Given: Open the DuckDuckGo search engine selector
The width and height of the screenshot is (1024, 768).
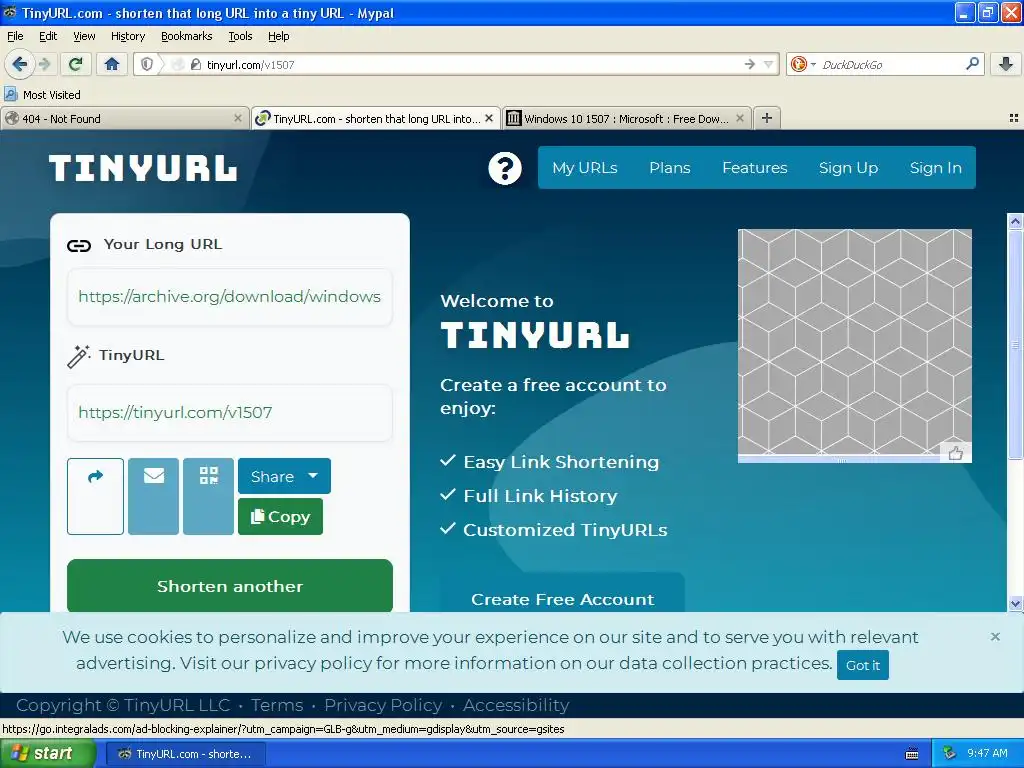Looking at the screenshot, I should pos(803,64).
